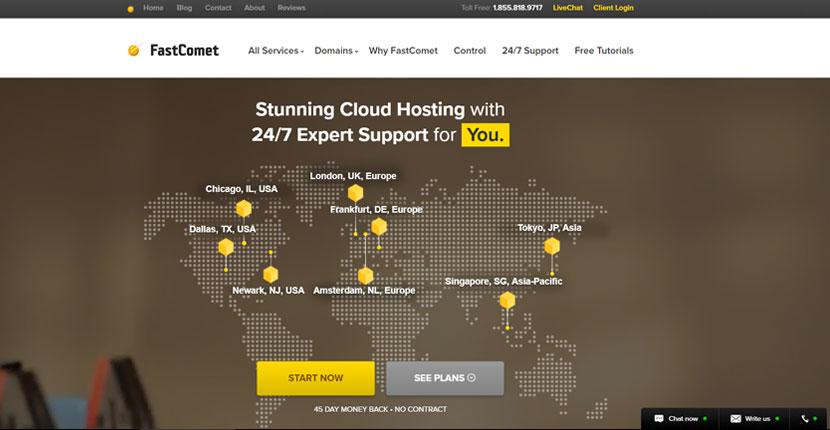Image resolution: width=830 pixels, height=430 pixels.
Task: Go to Home in top bar
Action: 154,8
